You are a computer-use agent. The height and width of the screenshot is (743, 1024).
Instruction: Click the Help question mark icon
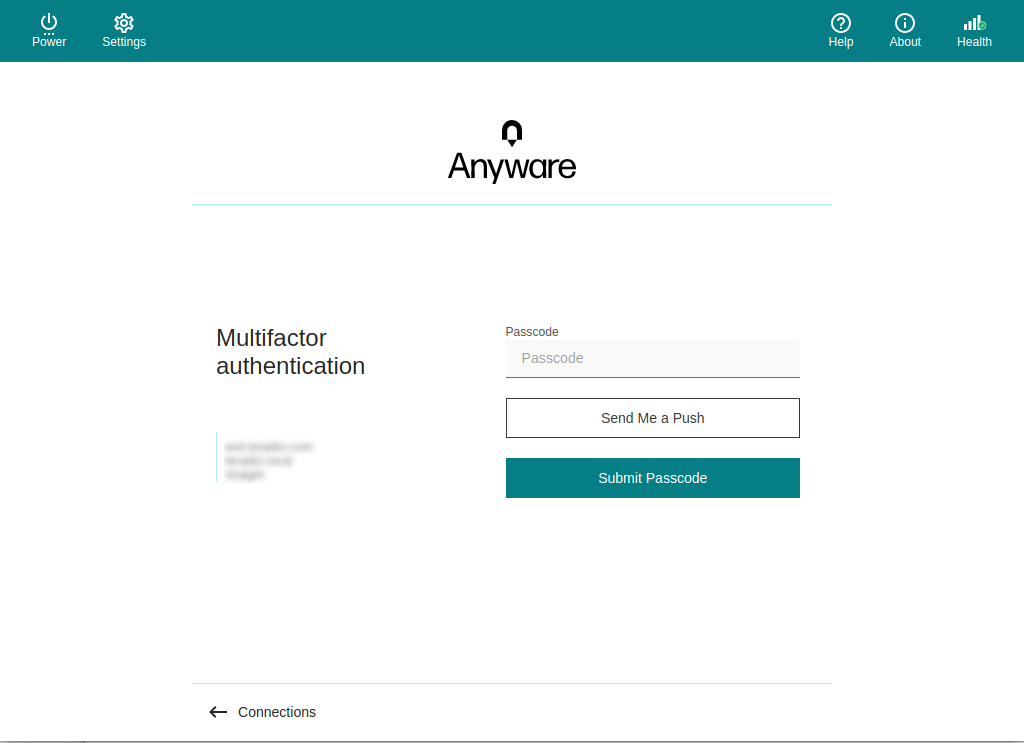click(x=840, y=23)
